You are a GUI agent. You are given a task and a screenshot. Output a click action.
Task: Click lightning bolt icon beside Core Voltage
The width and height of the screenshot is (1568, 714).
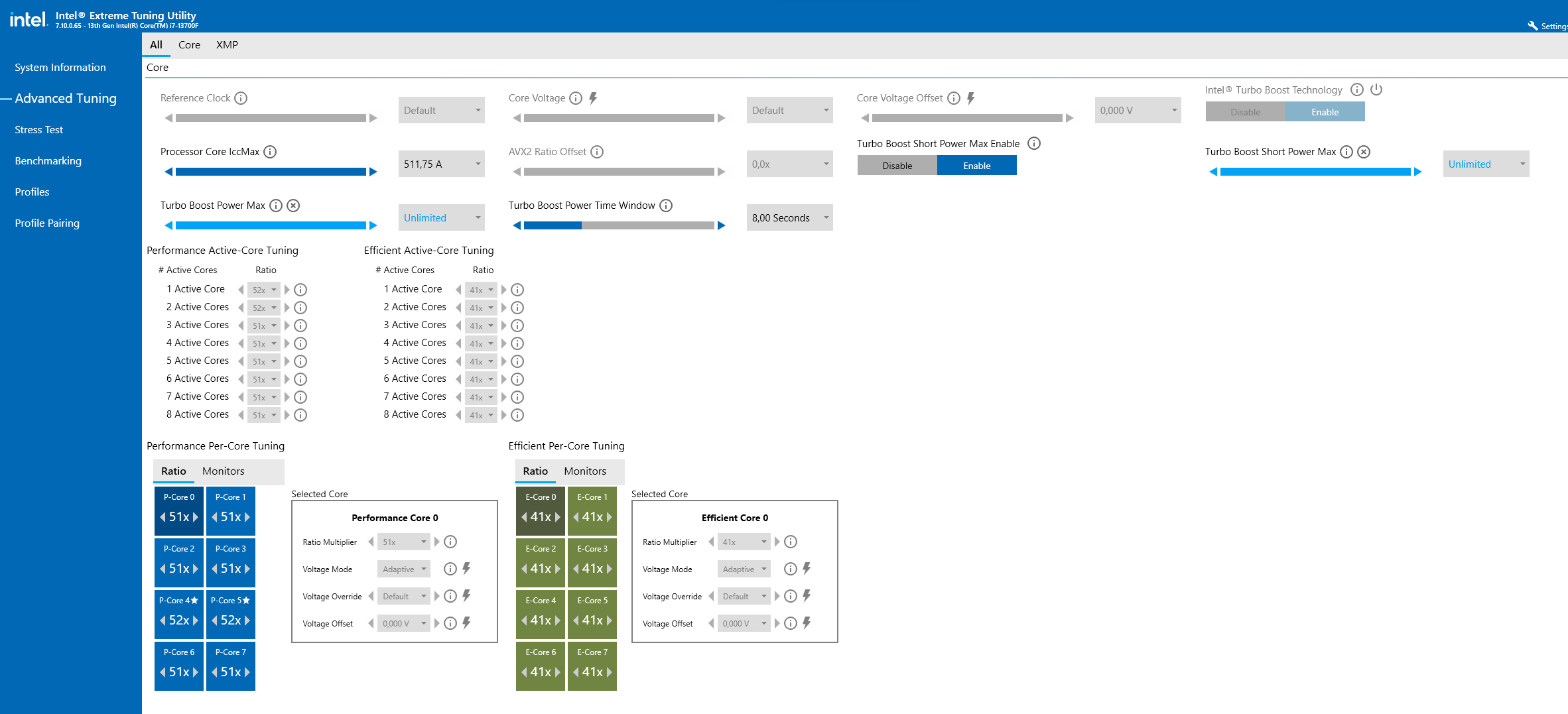click(593, 98)
